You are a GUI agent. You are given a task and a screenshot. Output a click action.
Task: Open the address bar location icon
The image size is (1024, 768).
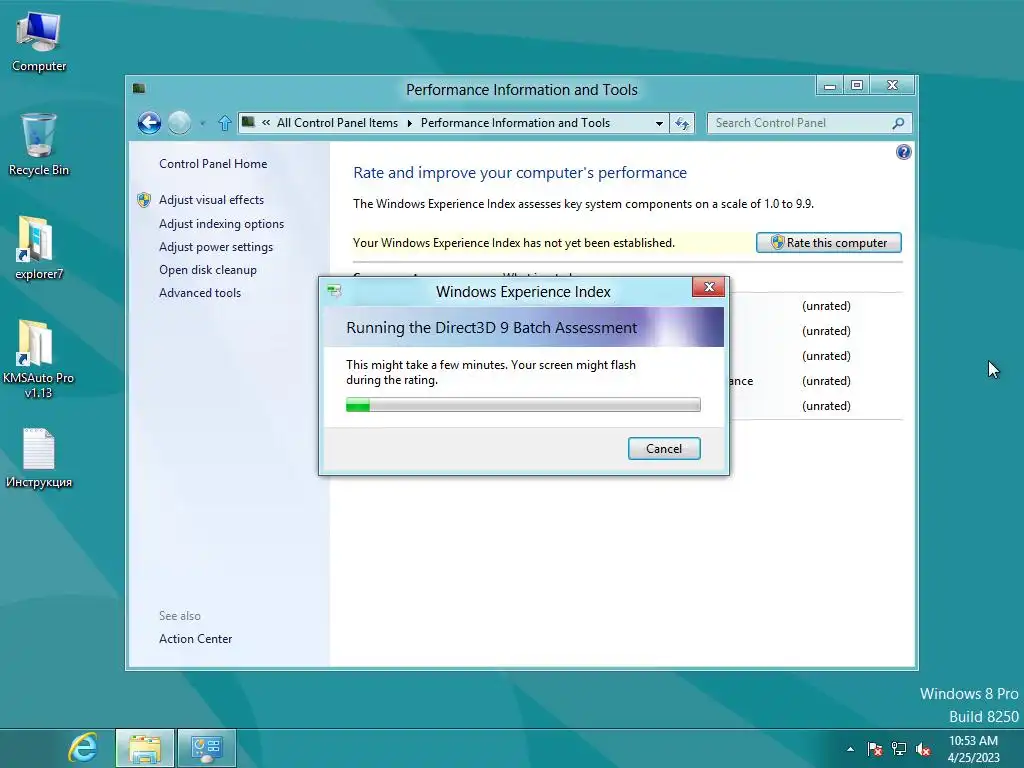pyautogui.click(x=248, y=121)
